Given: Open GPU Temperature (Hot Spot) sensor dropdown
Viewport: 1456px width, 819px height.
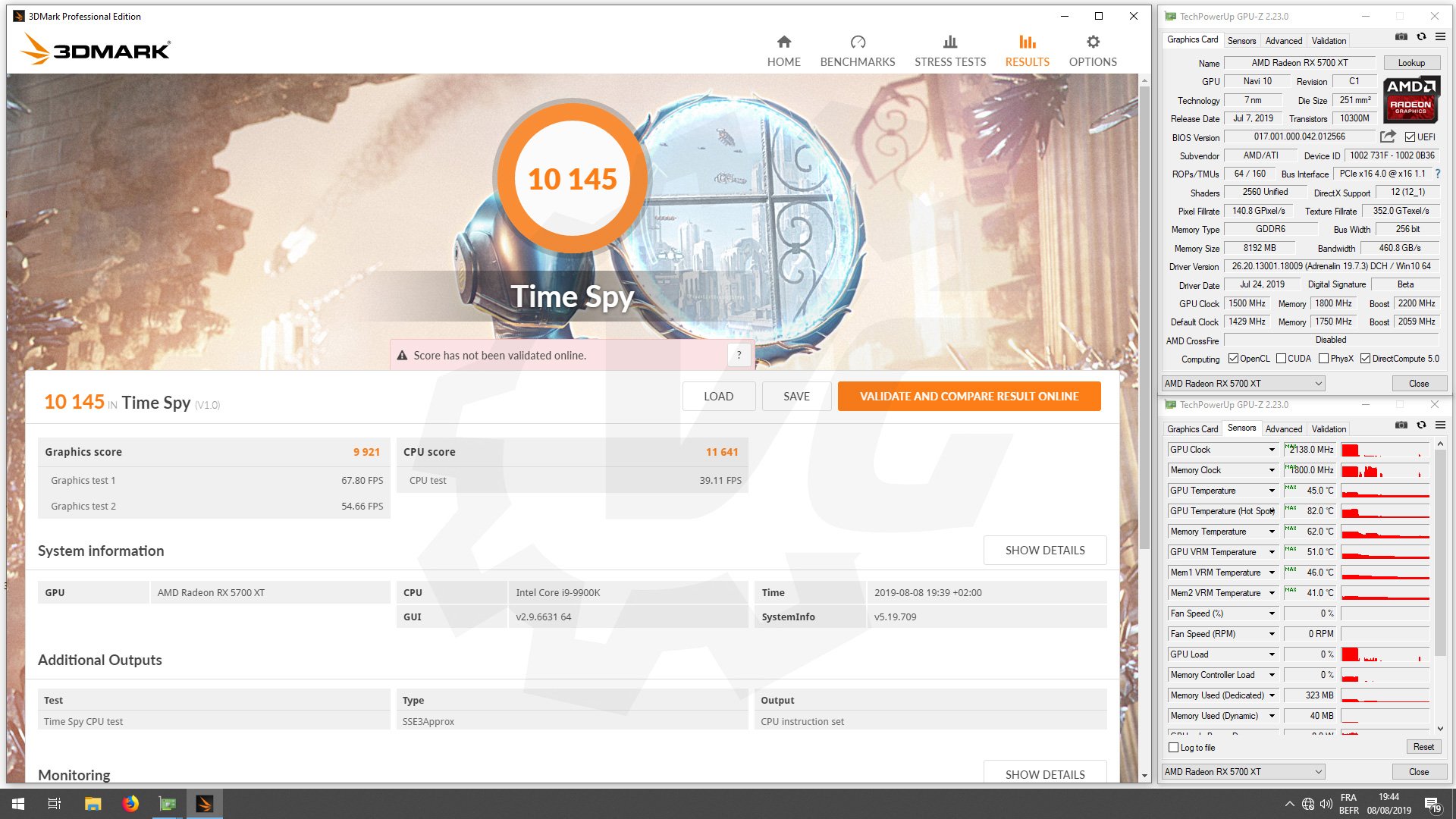Looking at the screenshot, I should pyautogui.click(x=1272, y=511).
